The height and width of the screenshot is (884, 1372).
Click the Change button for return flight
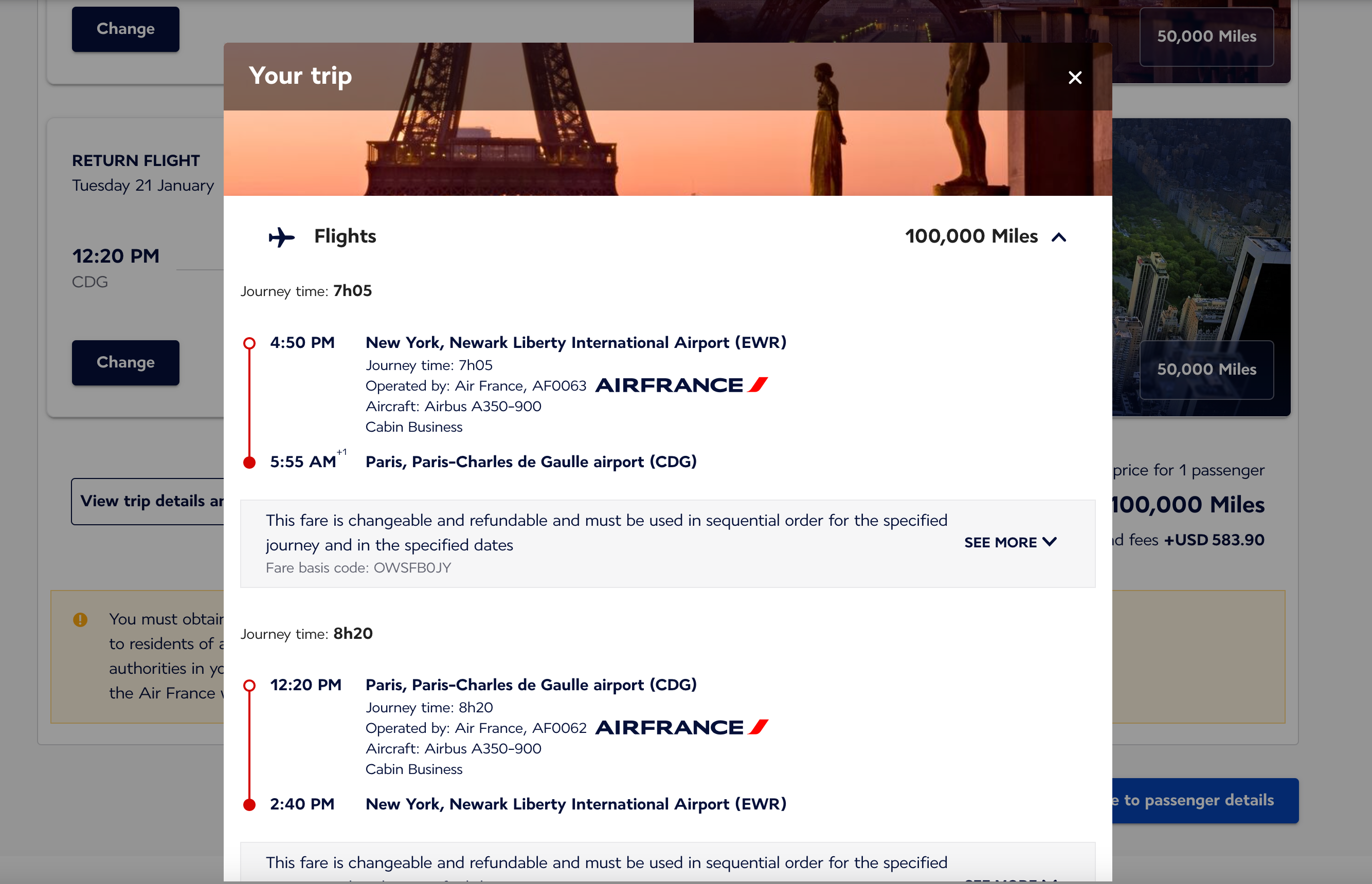(x=125, y=363)
